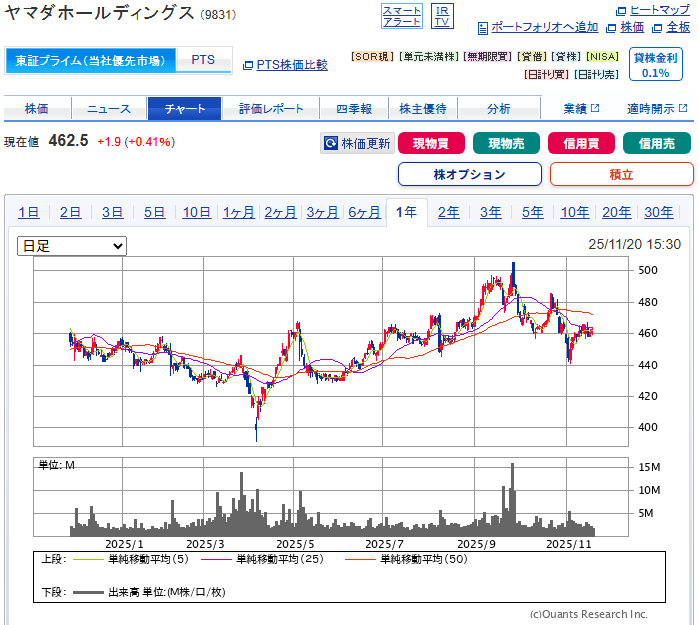Select the 20年 chart period
The height and width of the screenshot is (625, 699).
click(x=617, y=212)
